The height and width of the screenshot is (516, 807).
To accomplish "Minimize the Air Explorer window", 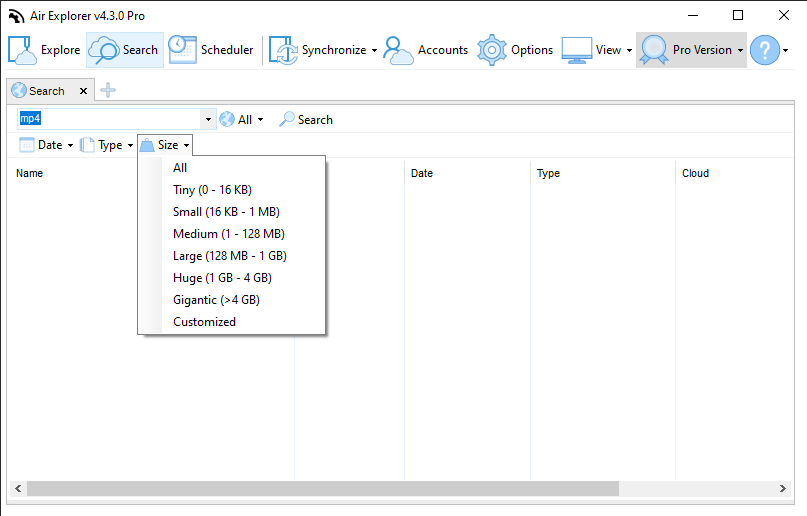I will coord(693,15).
